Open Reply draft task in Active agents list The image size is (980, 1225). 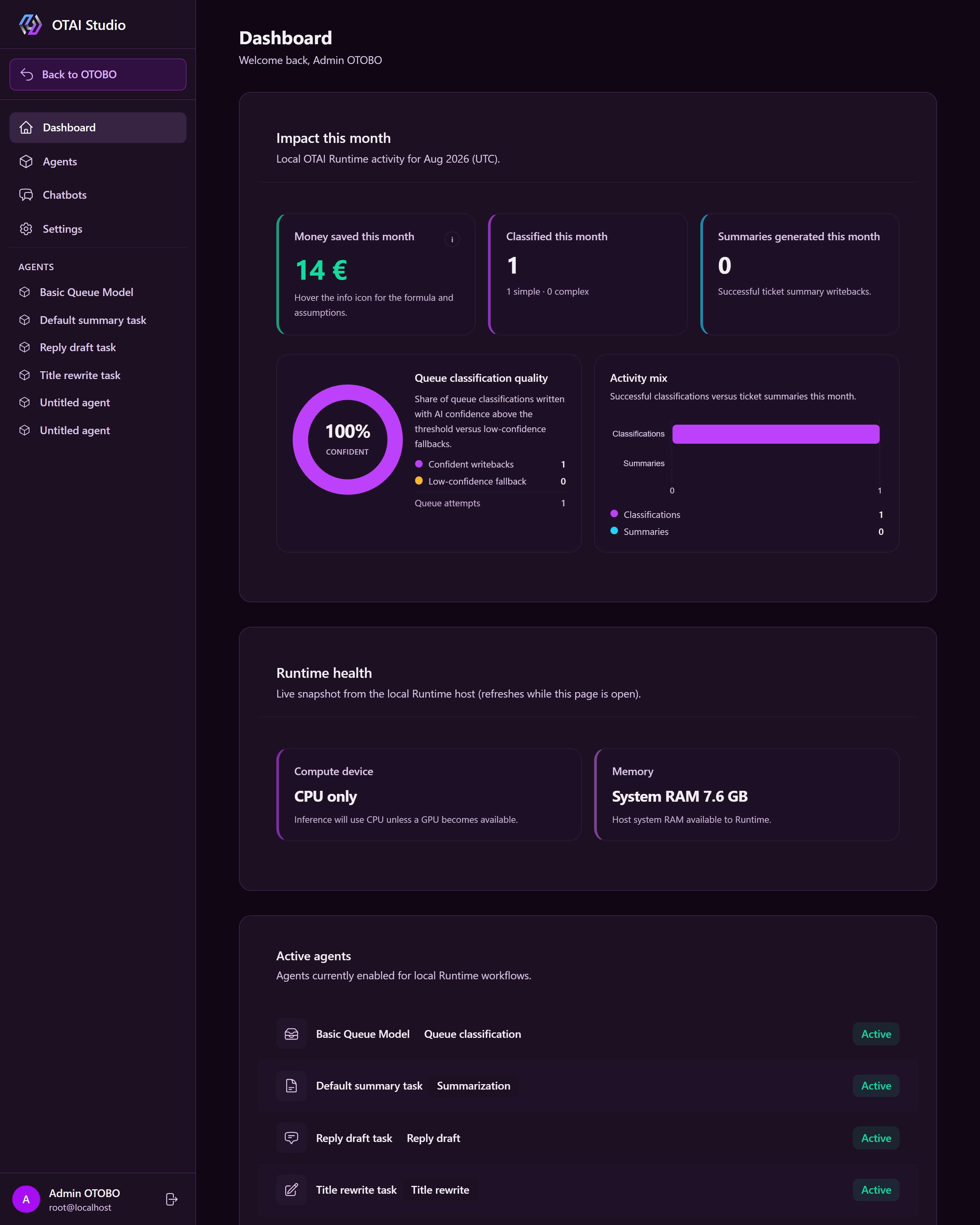point(354,1138)
